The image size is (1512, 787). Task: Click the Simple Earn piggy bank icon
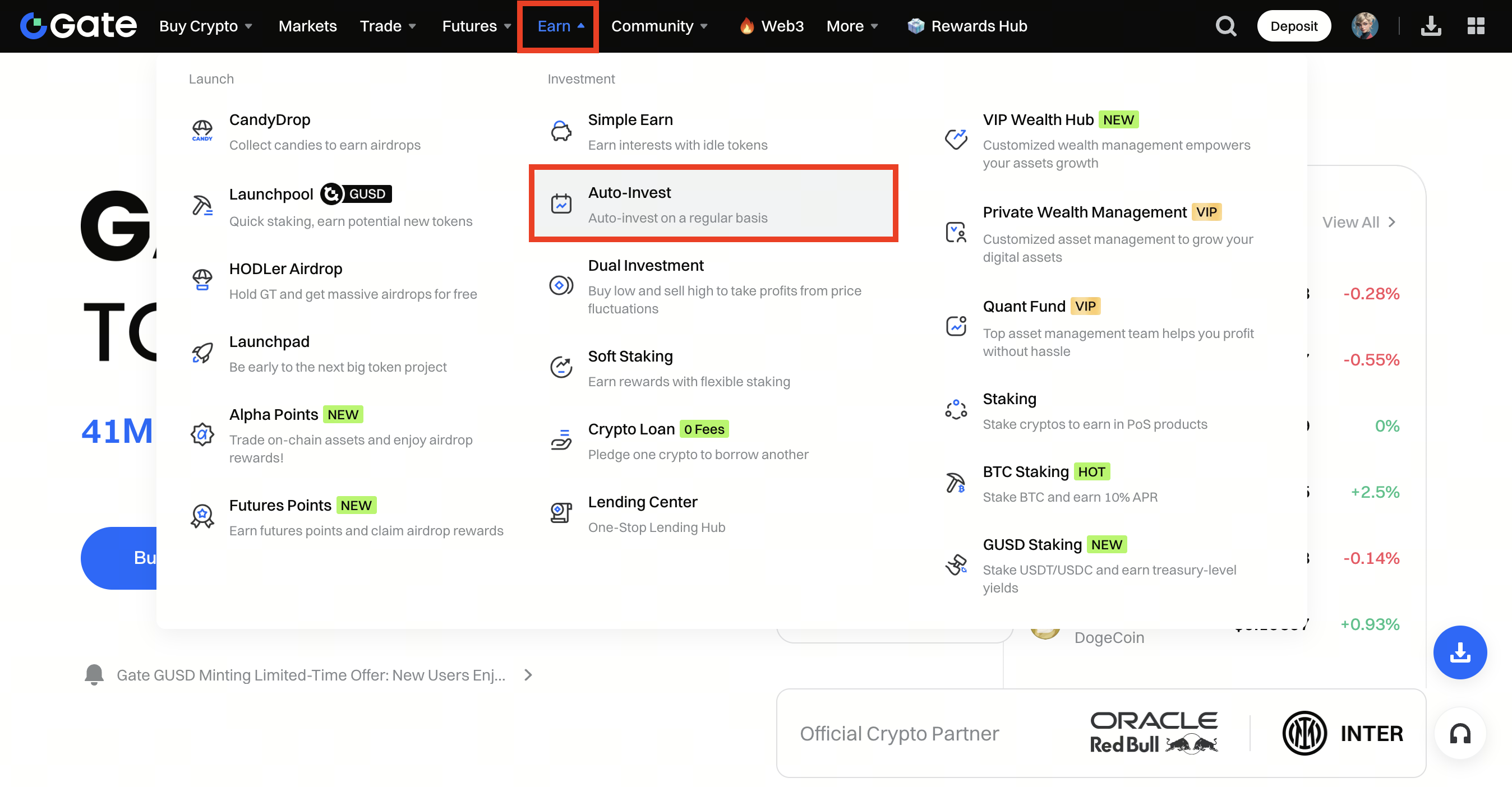point(560,131)
